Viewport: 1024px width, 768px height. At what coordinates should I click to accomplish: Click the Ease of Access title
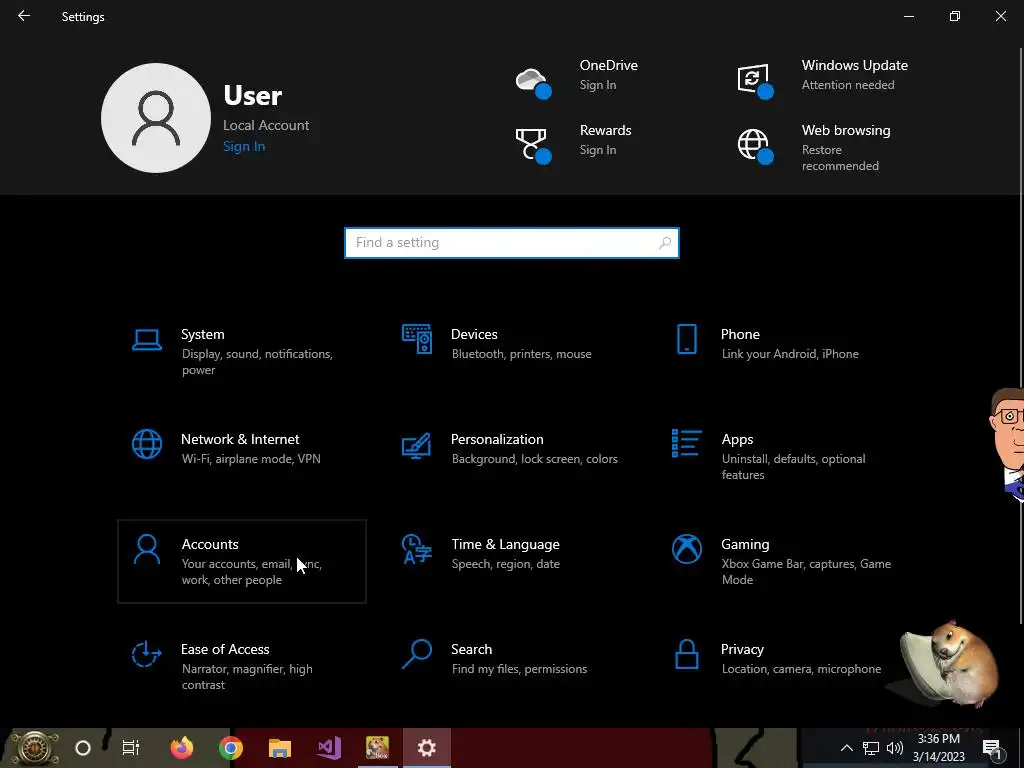click(x=225, y=650)
